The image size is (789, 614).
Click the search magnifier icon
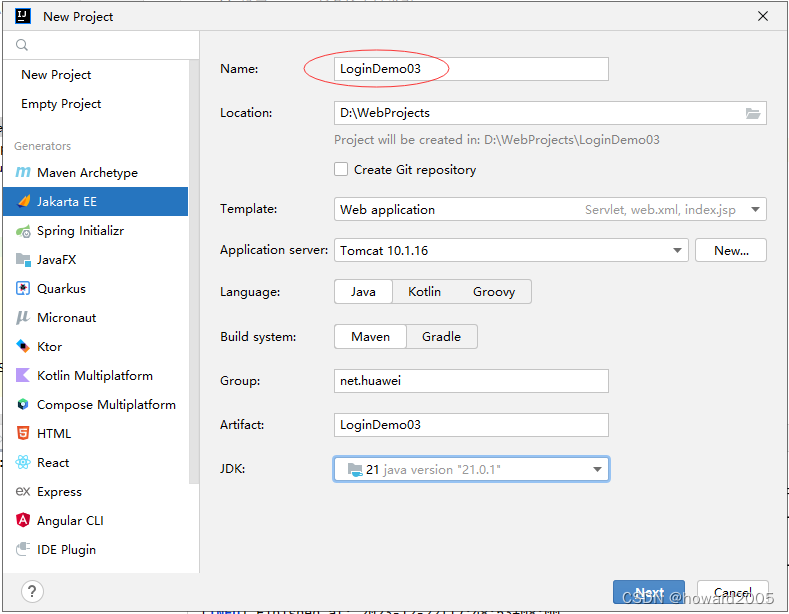pos(22,45)
